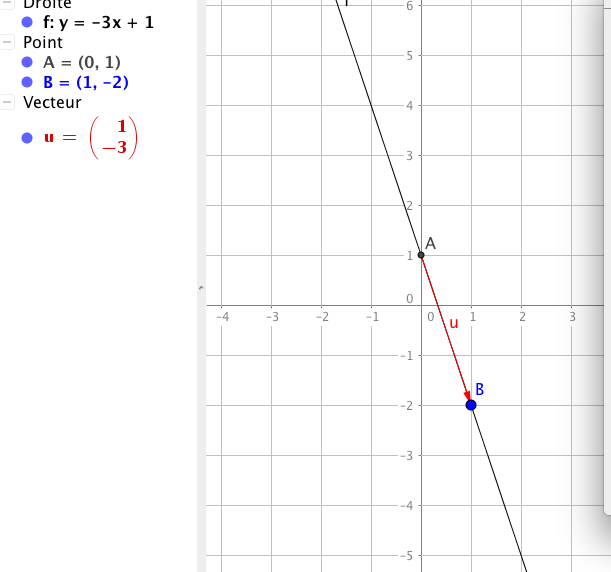Click the blue point B on the graph
This screenshot has width=611, height=572.
coord(471,404)
